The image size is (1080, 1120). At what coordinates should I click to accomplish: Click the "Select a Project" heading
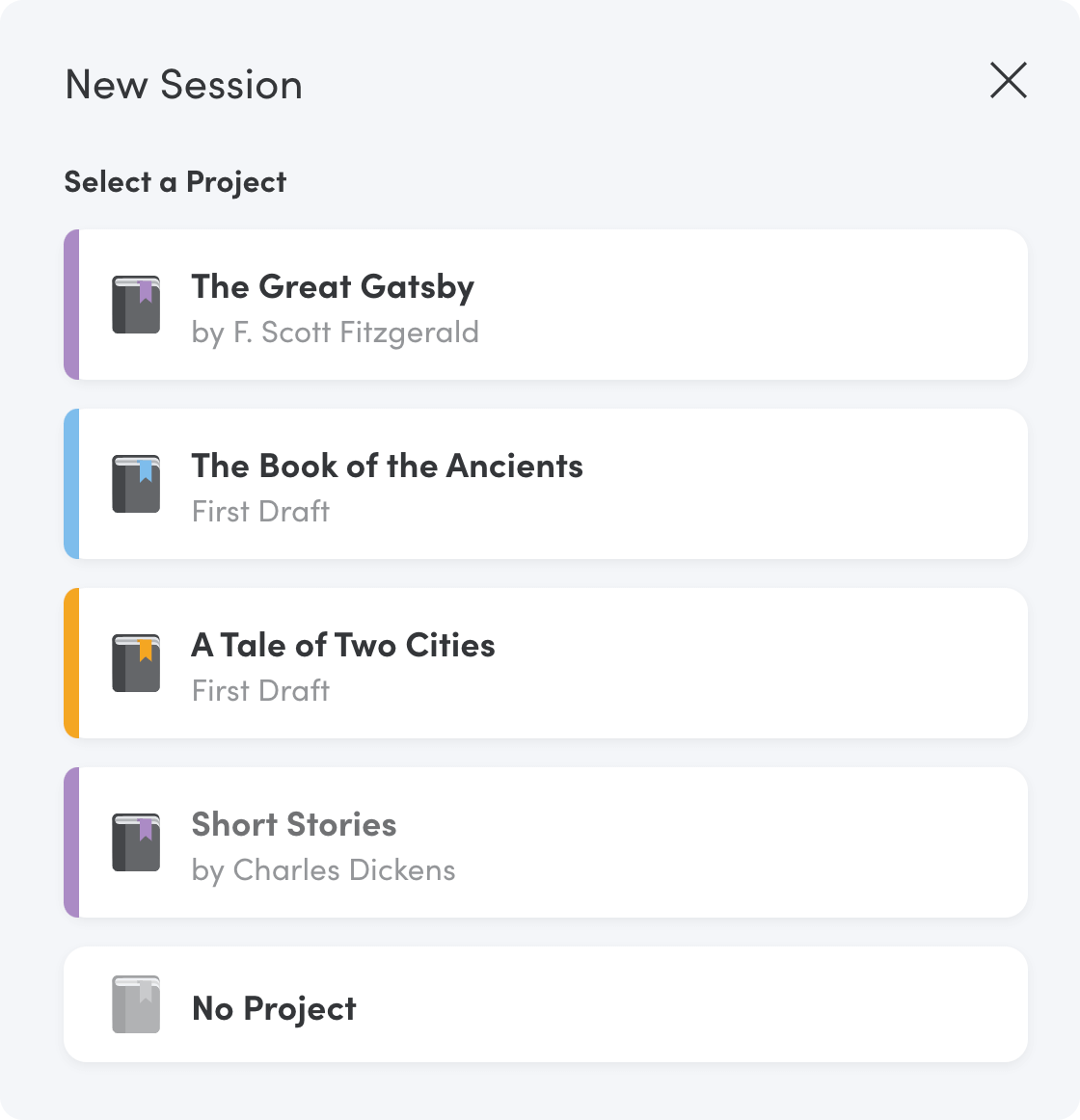point(175,182)
